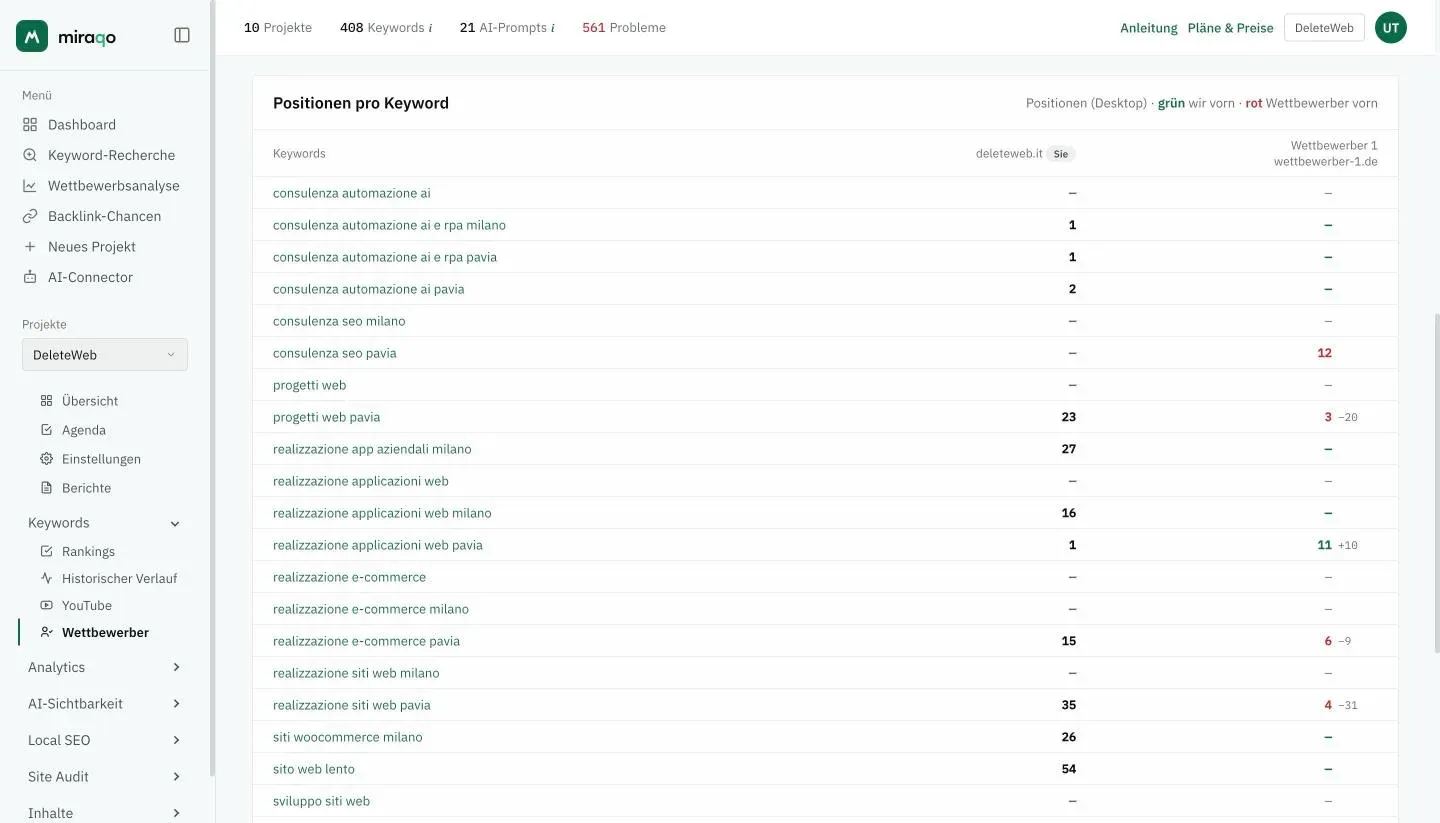The image size is (1440, 823).
Task: Click the 10 Projekte counter
Action: [278, 28]
